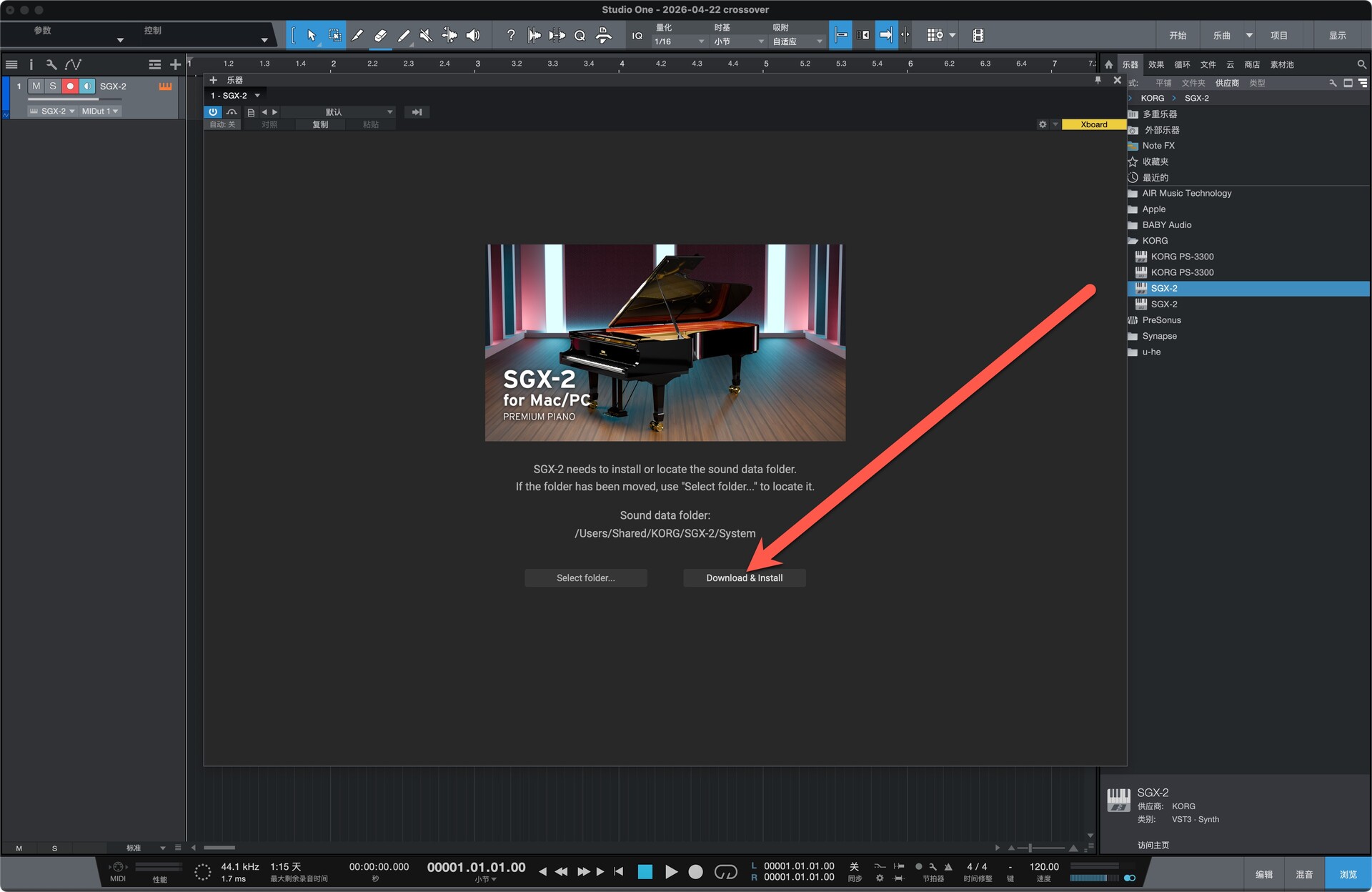
Task: Open the timebase 小节 dropdown
Action: [738, 41]
